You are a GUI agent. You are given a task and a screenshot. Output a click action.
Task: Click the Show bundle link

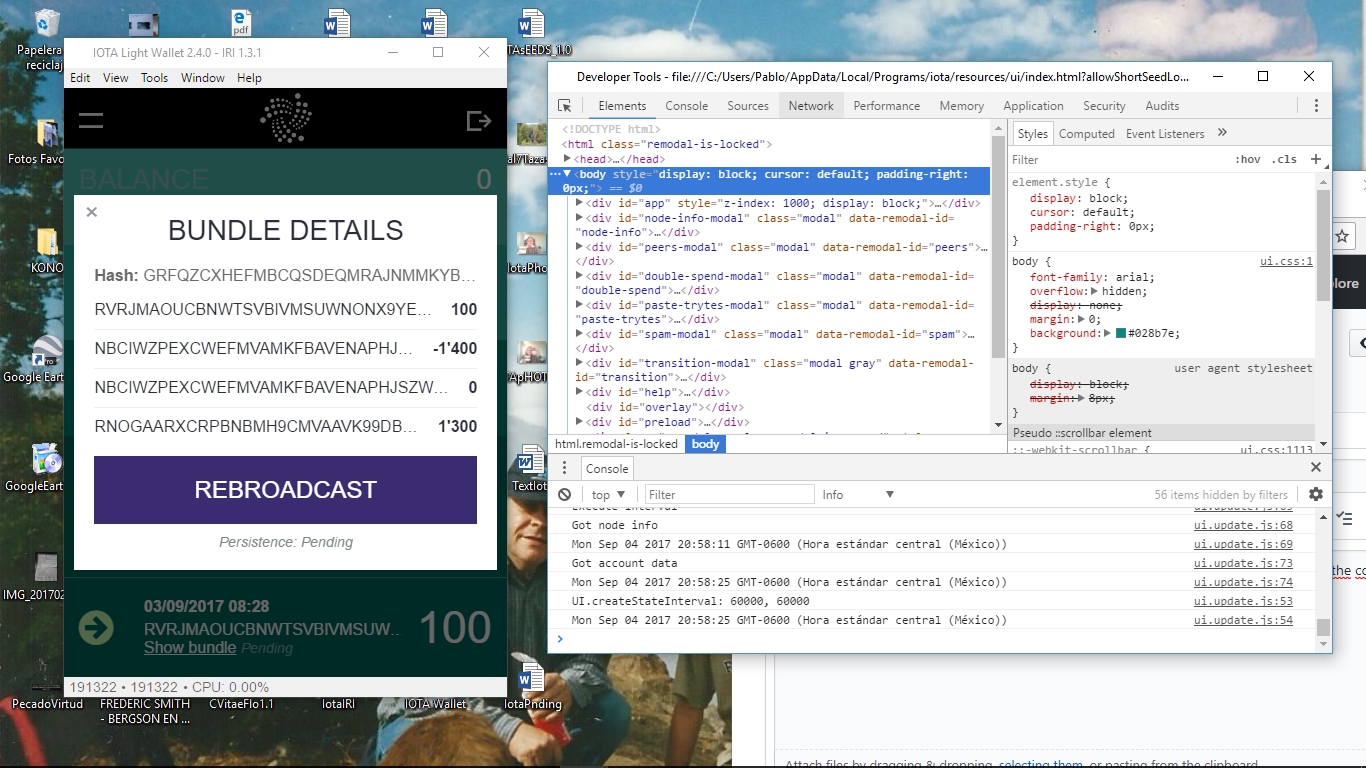click(x=189, y=647)
